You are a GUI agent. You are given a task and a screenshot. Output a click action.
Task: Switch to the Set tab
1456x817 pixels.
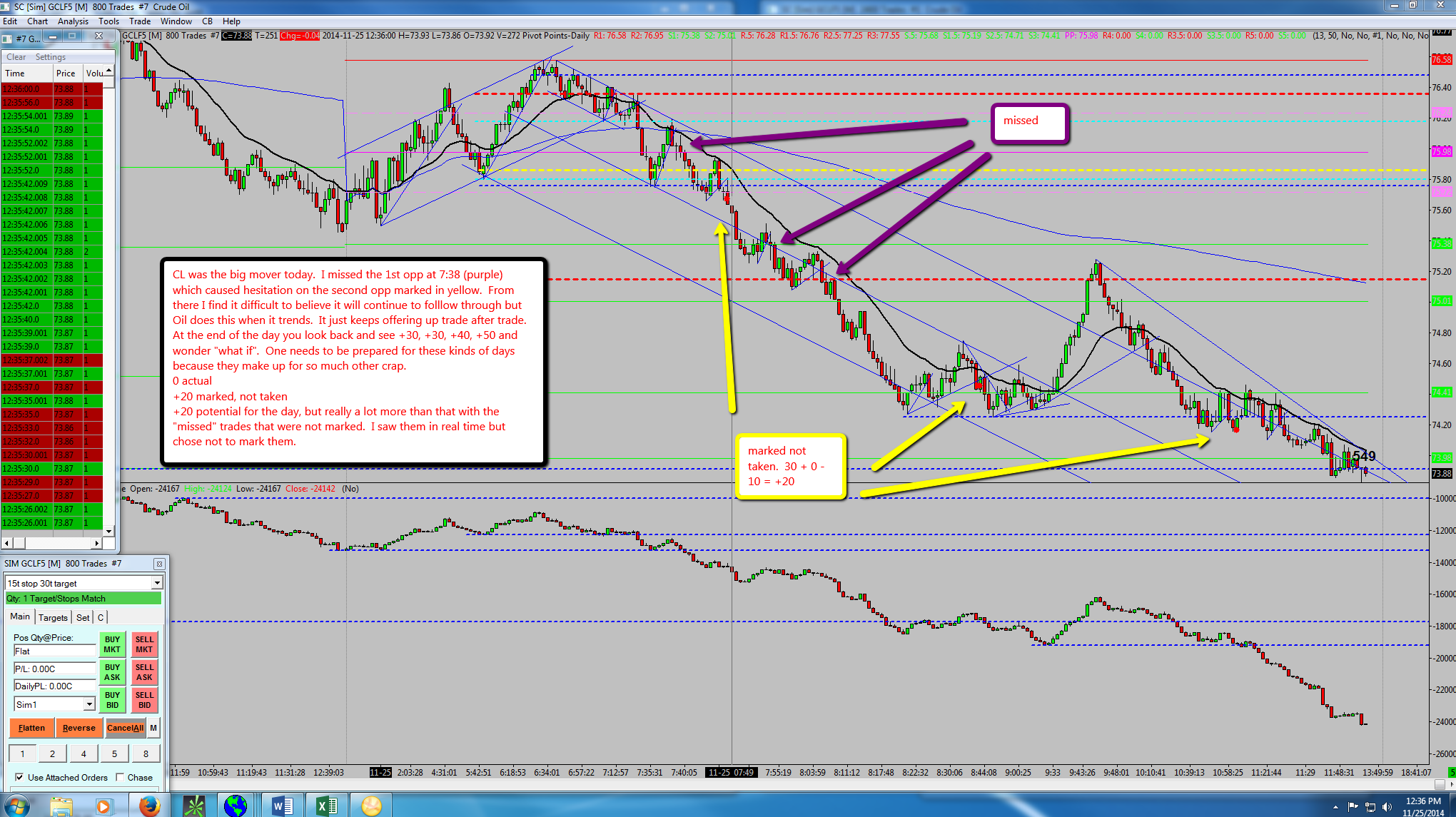(83, 617)
